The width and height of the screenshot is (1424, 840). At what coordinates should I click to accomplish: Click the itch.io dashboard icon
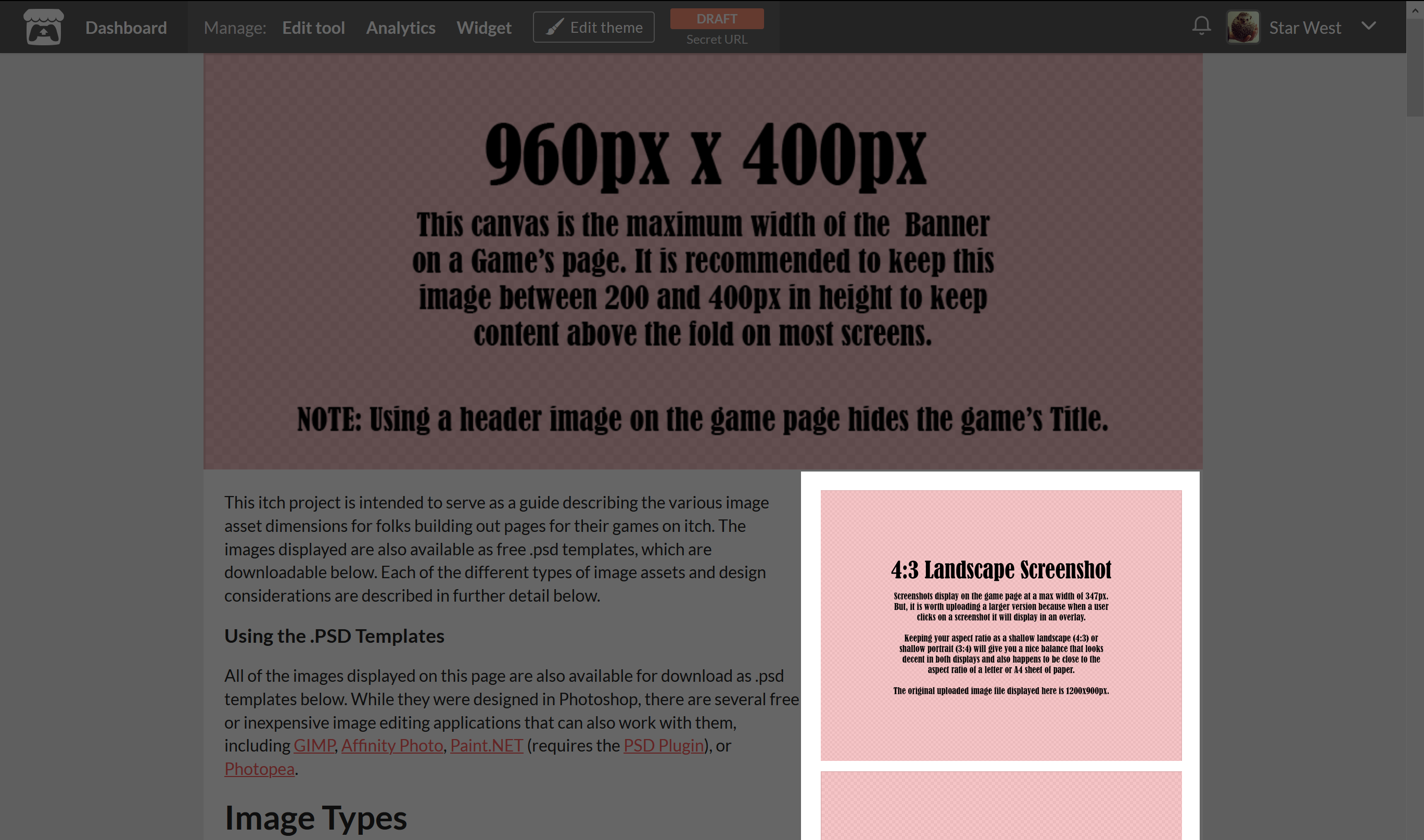(44, 27)
